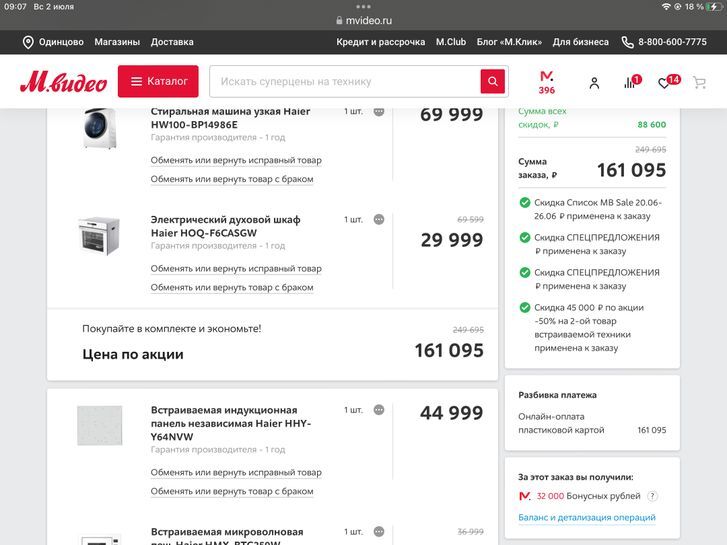Click the Haier oven thumbnail
727x545 pixels.
click(99, 236)
